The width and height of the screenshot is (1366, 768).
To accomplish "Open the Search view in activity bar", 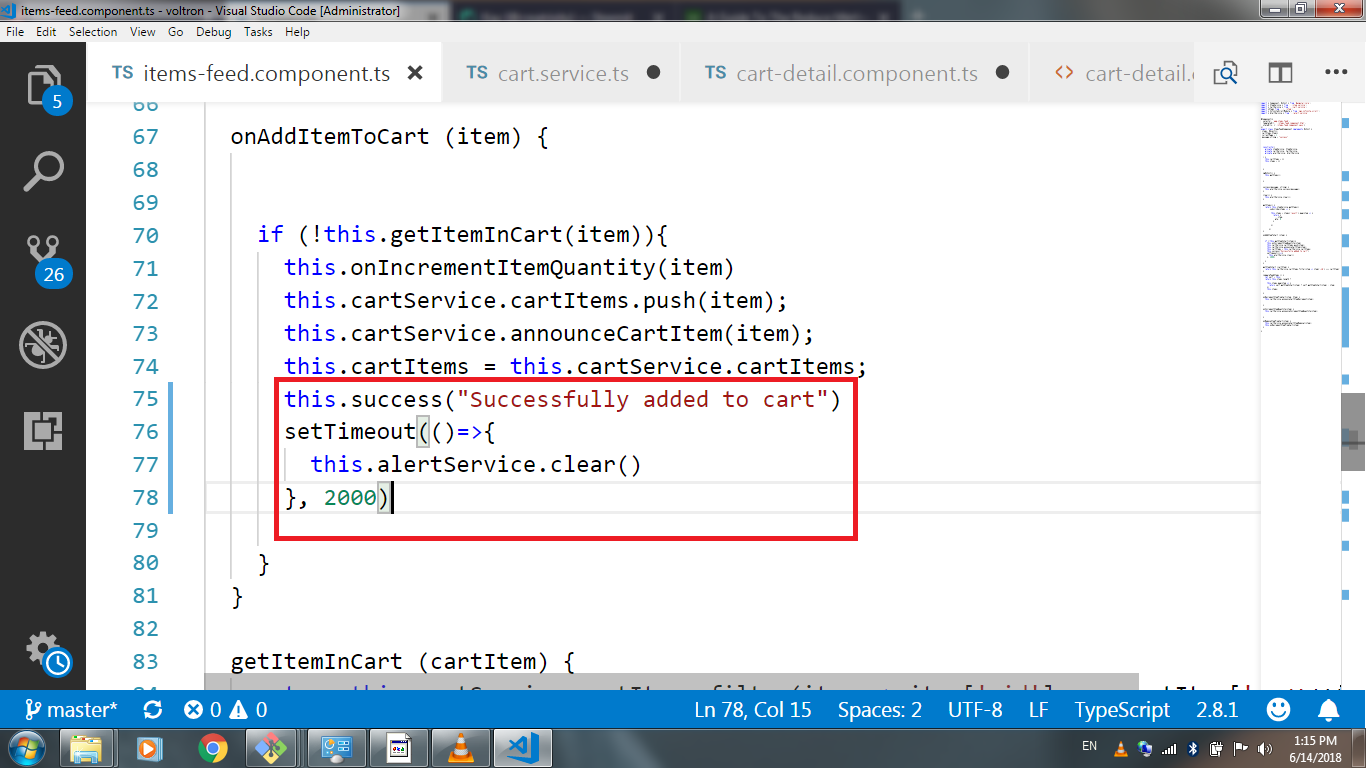I will tap(43, 172).
